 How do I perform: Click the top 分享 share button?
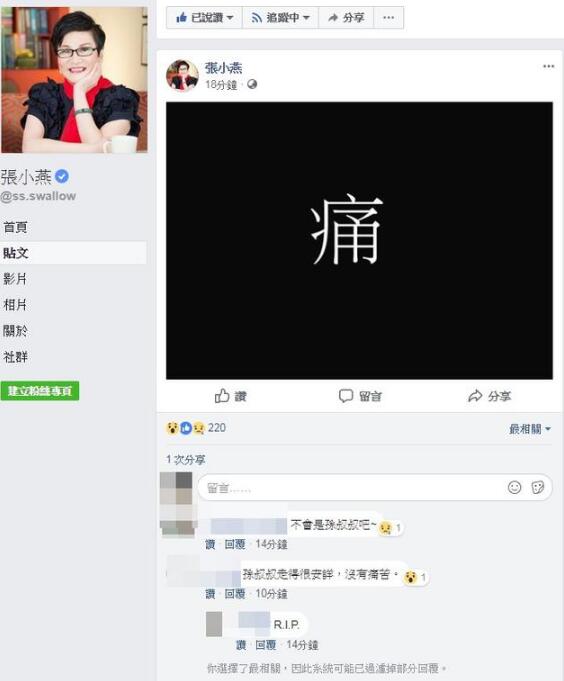click(x=346, y=18)
